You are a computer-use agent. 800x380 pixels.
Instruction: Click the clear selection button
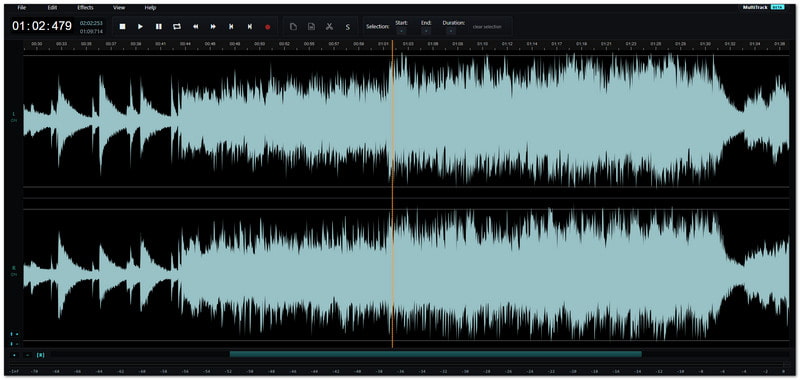[487, 27]
